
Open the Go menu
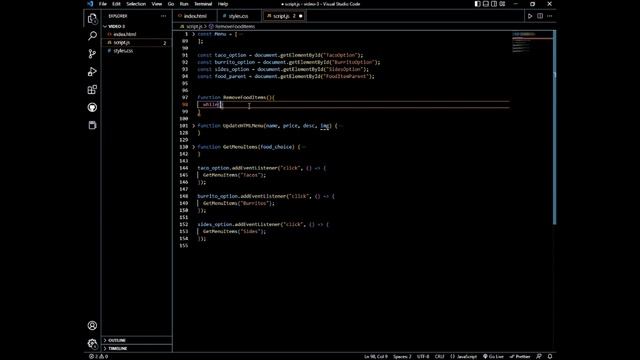click(x=171, y=4)
